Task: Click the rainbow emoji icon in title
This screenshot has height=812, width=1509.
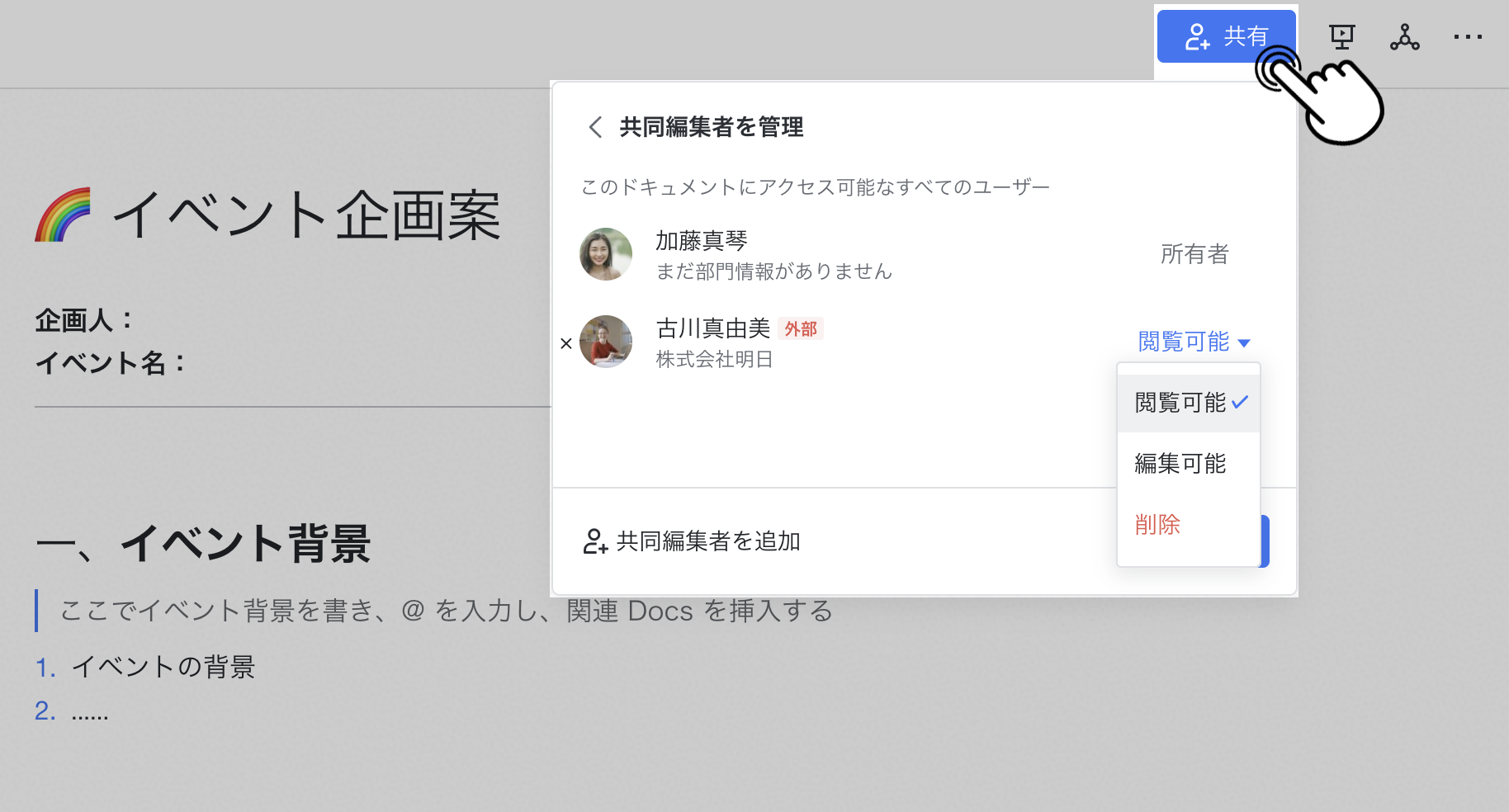Action: click(x=63, y=215)
